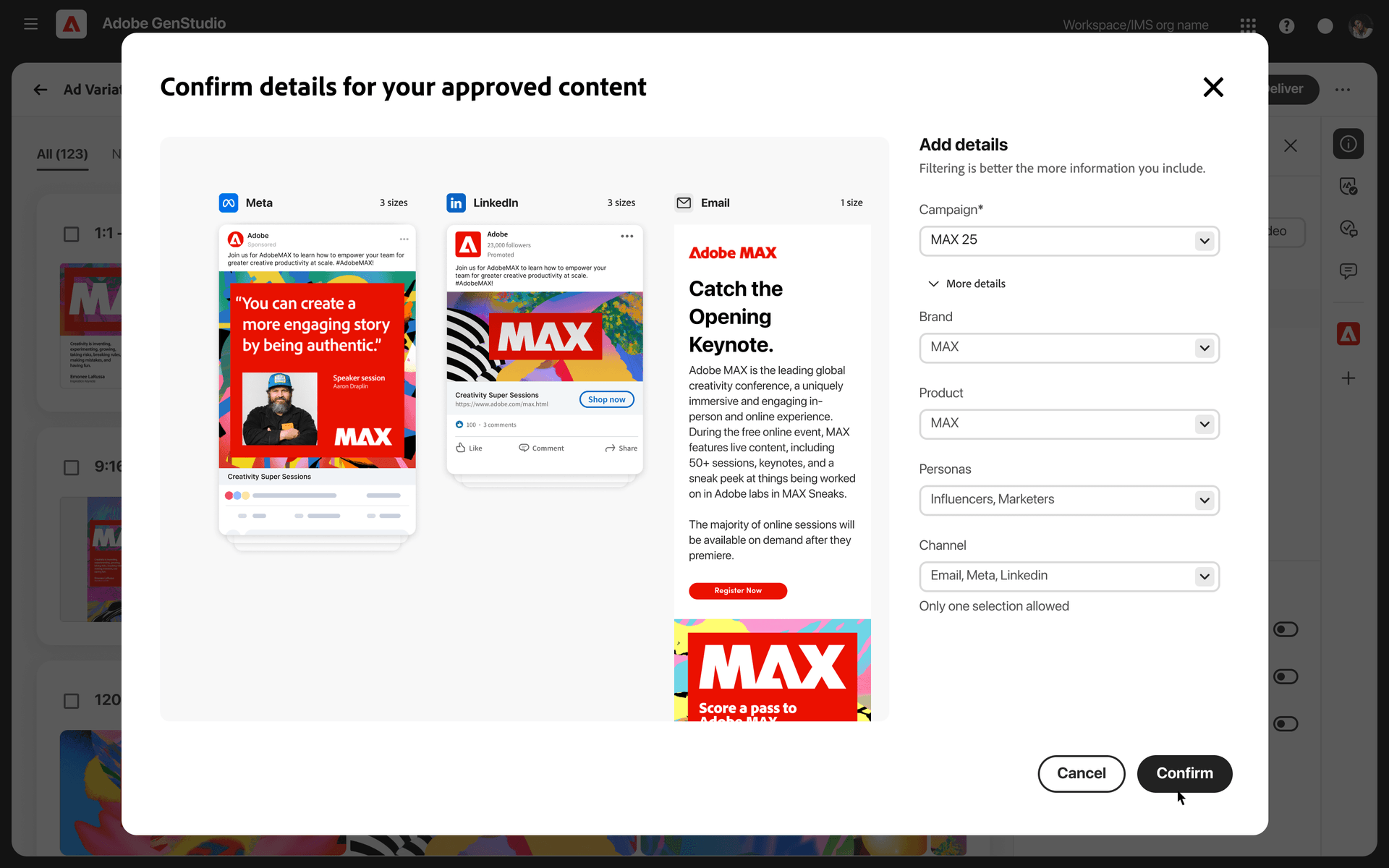1389x868 pixels.
Task: Check the 120 variation checkbox
Action: coord(71,701)
